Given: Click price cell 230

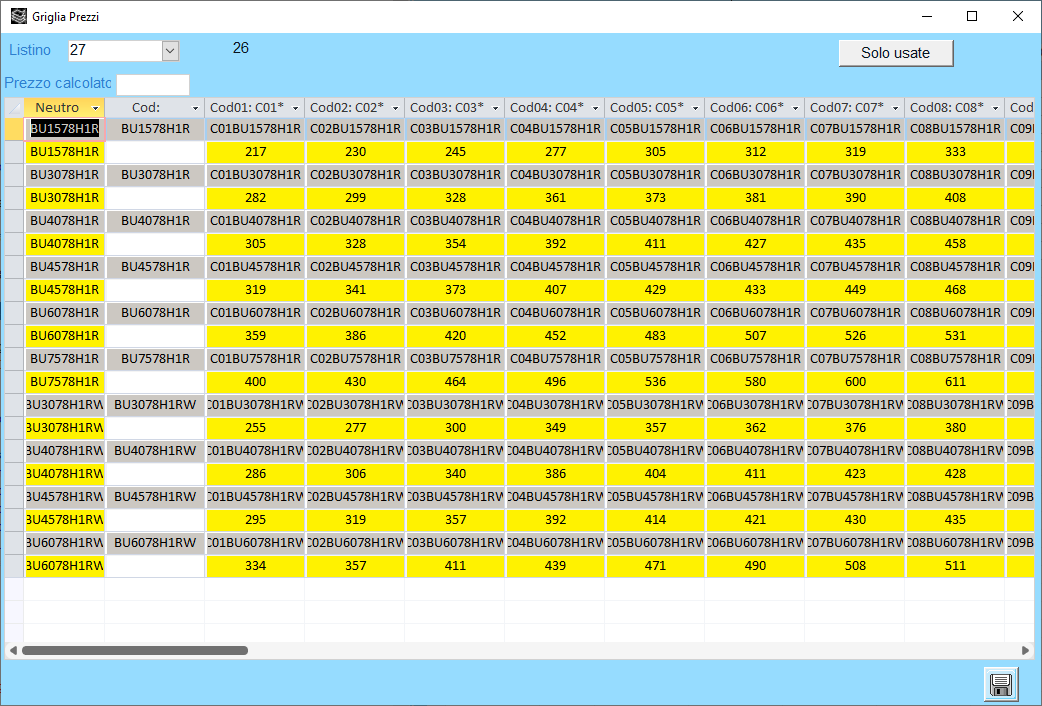Looking at the screenshot, I should pos(356,152).
